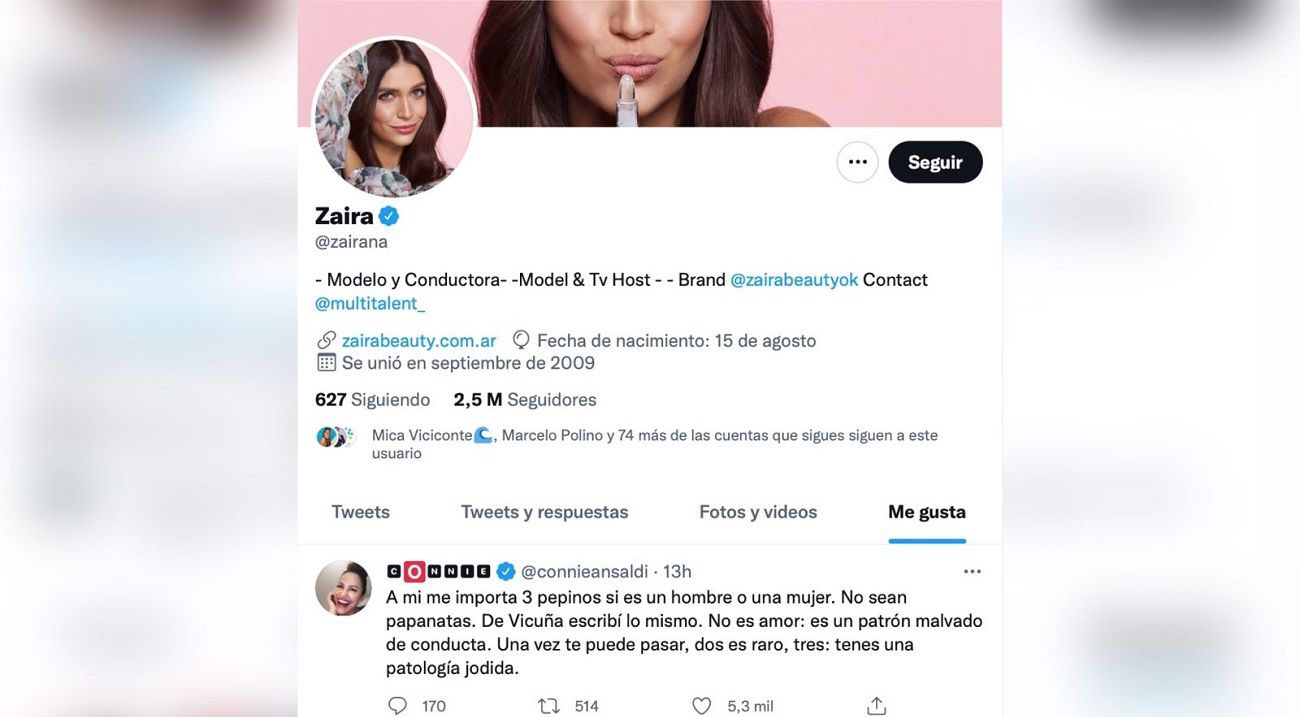Switch to Tweets y respuestas tab
1300x717 pixels.
[545, 512]
